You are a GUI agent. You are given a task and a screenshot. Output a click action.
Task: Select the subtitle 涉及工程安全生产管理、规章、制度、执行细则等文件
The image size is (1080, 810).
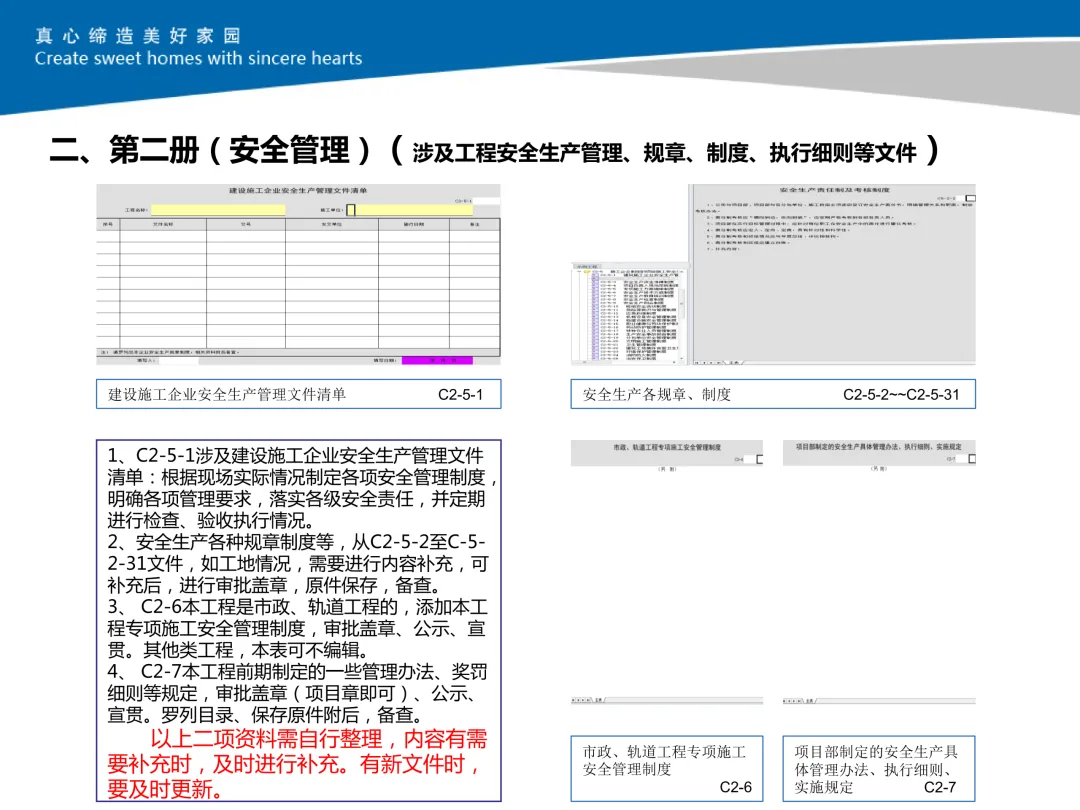[664, 152]
